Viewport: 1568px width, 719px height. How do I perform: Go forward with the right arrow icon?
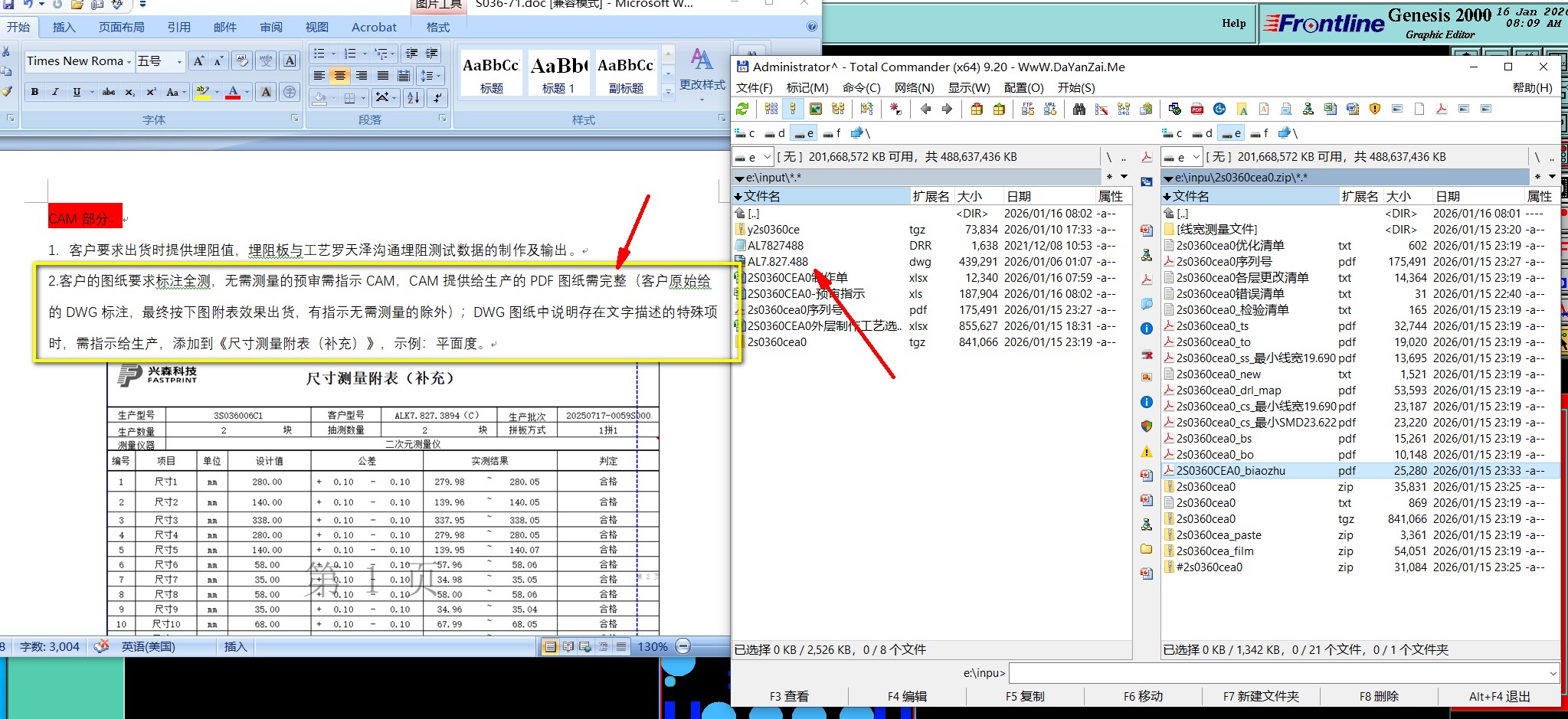point(947,109)
